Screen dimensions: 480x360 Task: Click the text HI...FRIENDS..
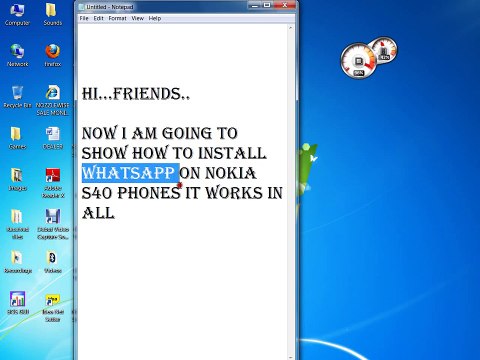136,94
